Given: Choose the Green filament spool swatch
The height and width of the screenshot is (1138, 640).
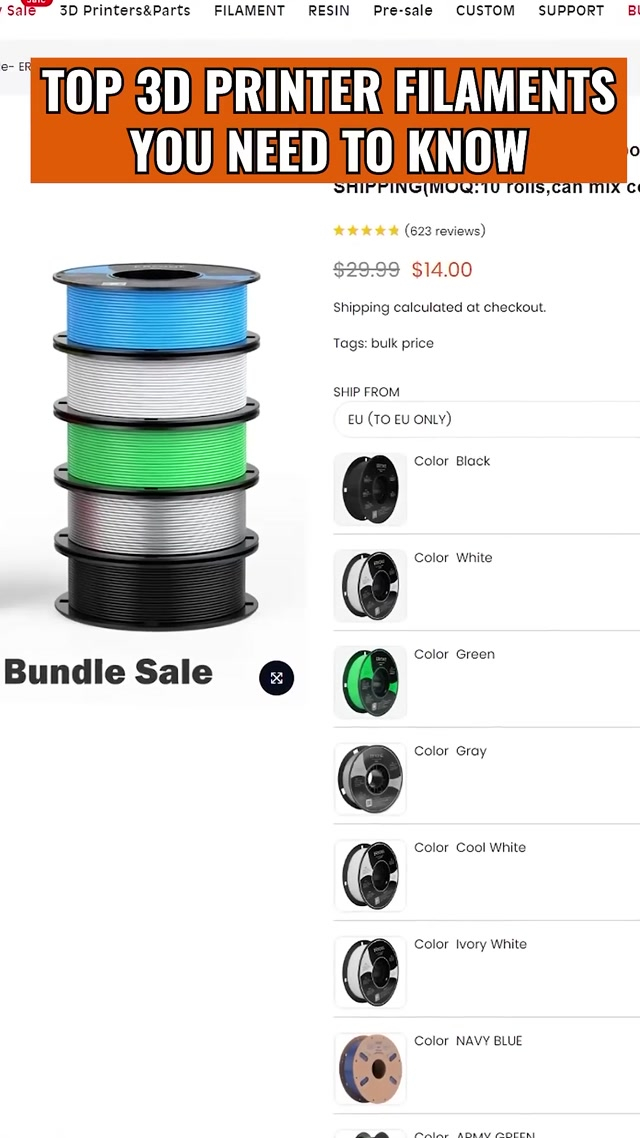Looking at the screenshot, I should (x=370, y=682).
